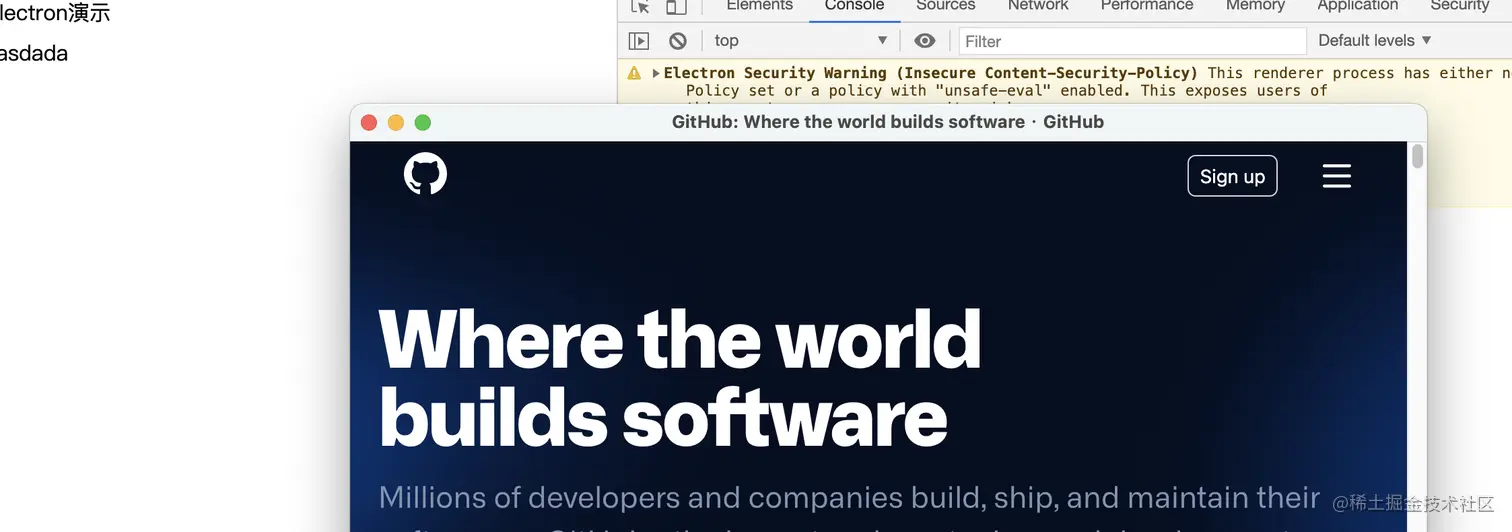Click the GitHub window title text
Image resolution: width=1512 pixels, height=532 pixels.
click(888, 122)
